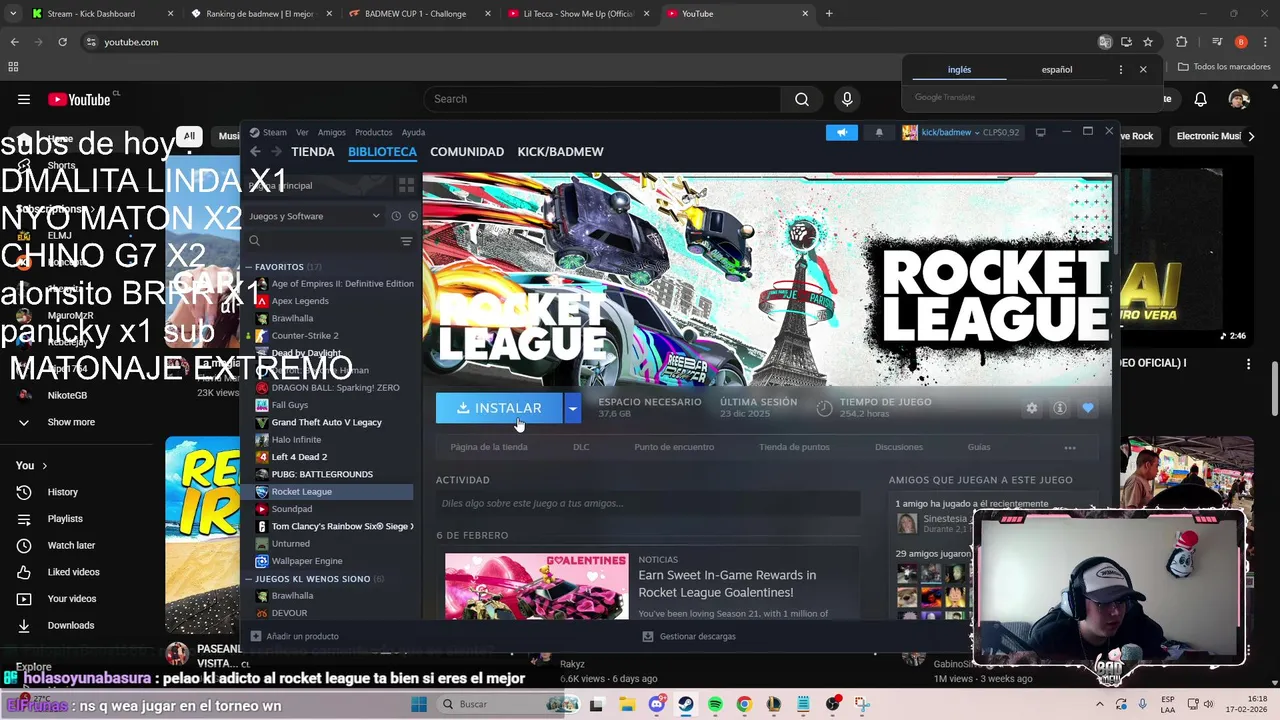Viewport: 1280px width, 720px height.
Task: Open the DLC link
Action: 581,447
